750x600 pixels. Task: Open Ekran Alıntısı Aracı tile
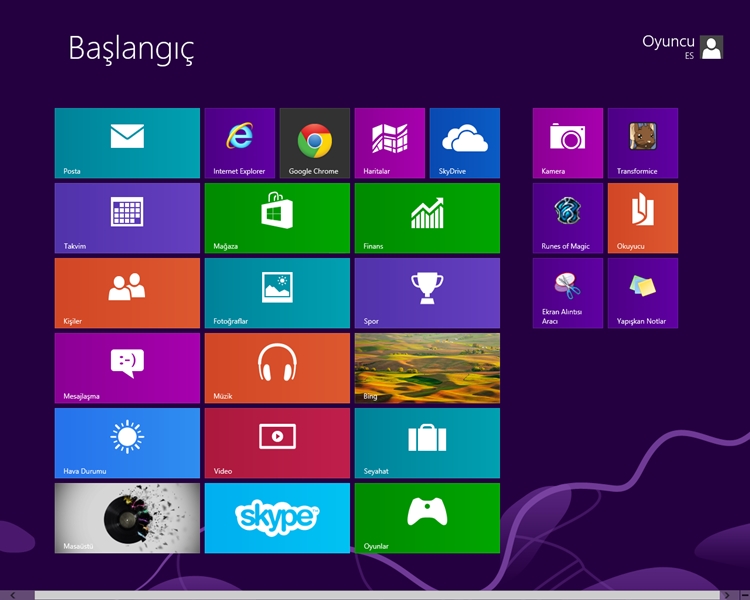click(x=567, y=293)
